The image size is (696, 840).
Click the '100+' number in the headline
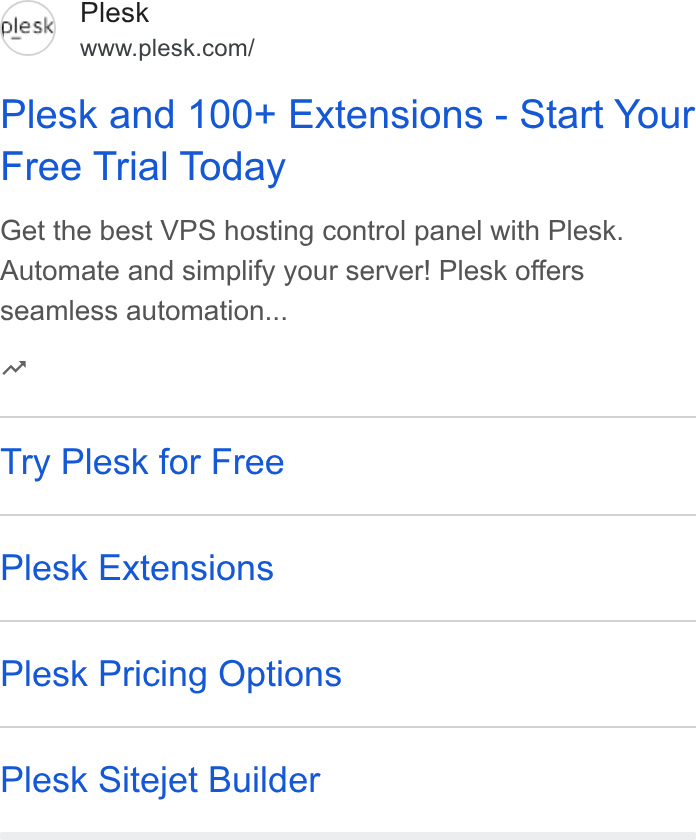click(x=232, y=115)
